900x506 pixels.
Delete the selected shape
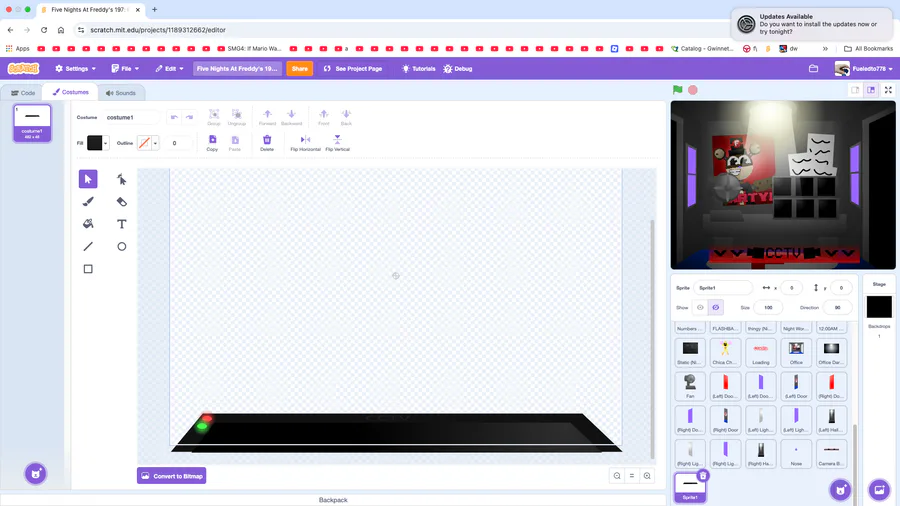(x=267, y=143)
